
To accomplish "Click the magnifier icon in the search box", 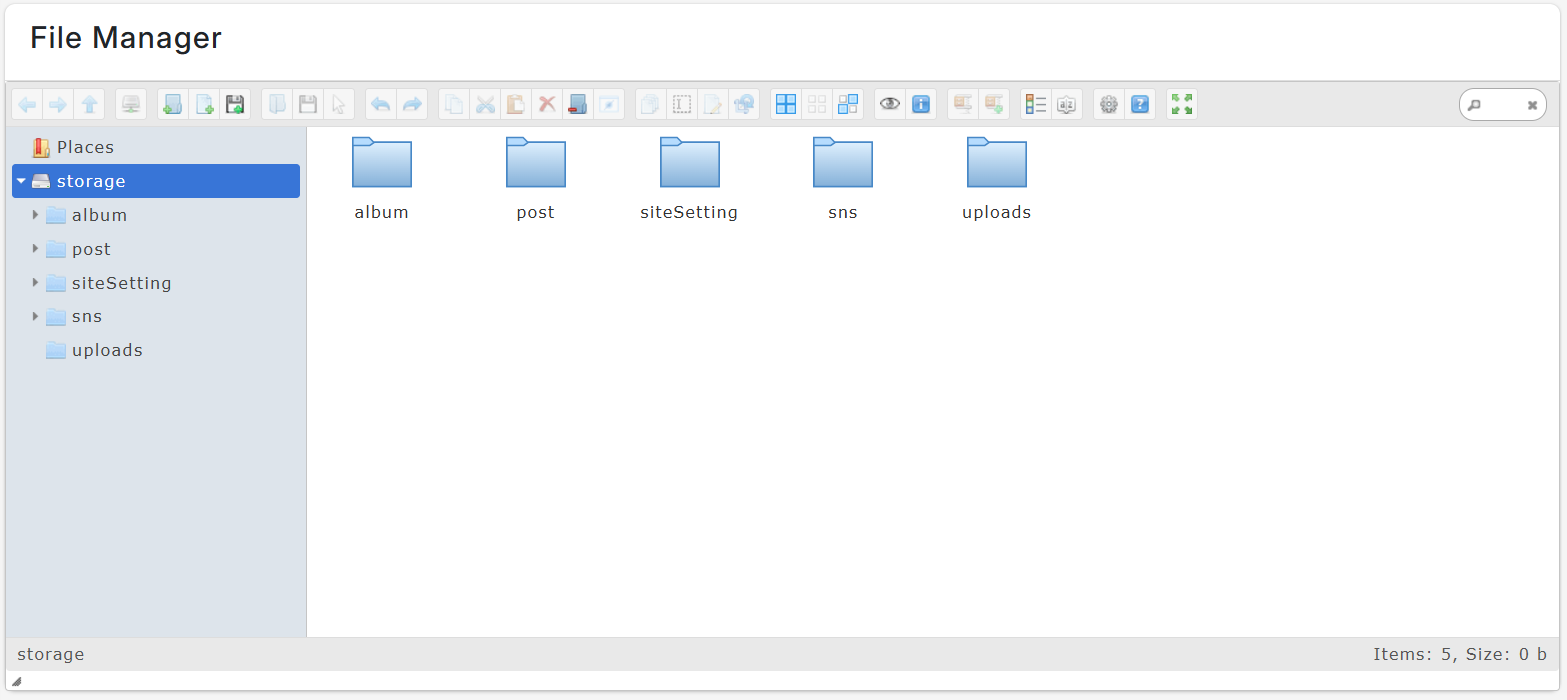I will pos(1474,105).
